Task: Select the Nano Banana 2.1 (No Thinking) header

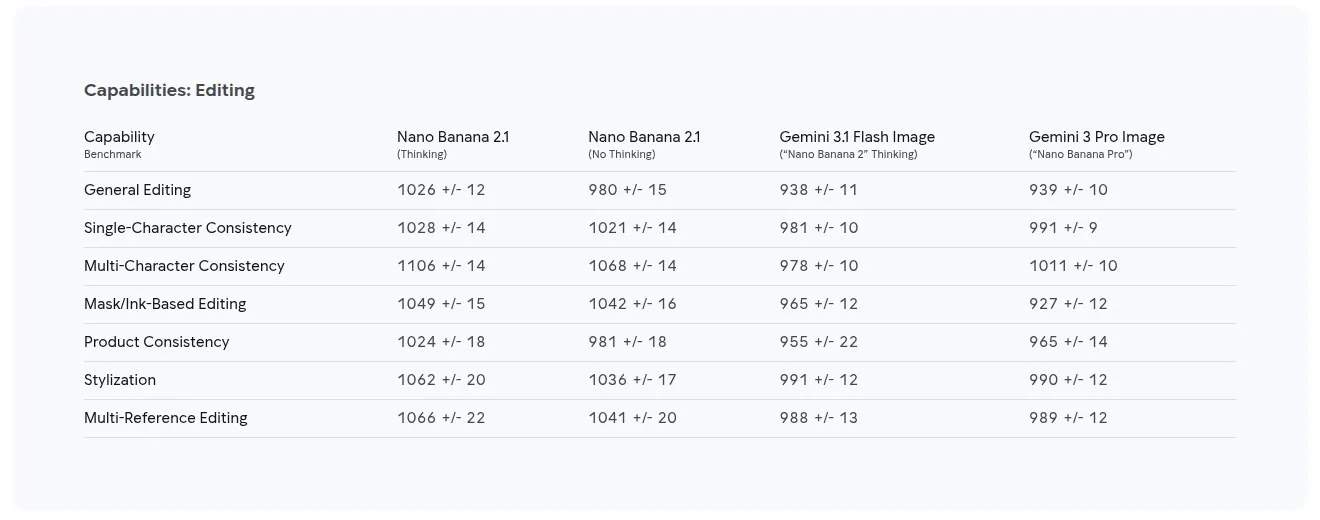Action: (x=644, y=144)
